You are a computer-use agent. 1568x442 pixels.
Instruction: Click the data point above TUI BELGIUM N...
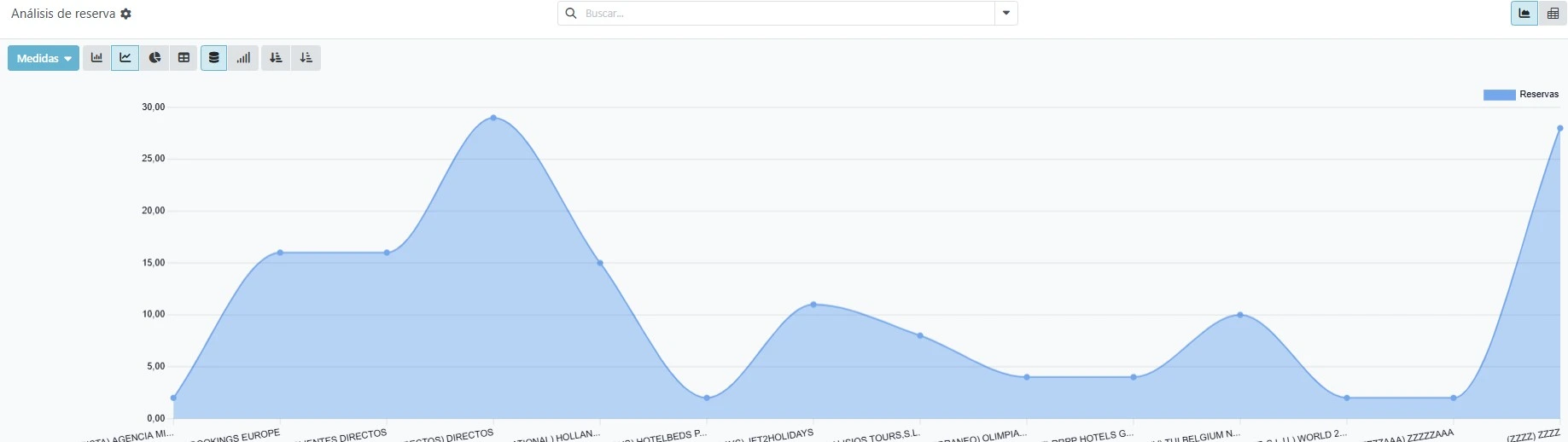1240,315
